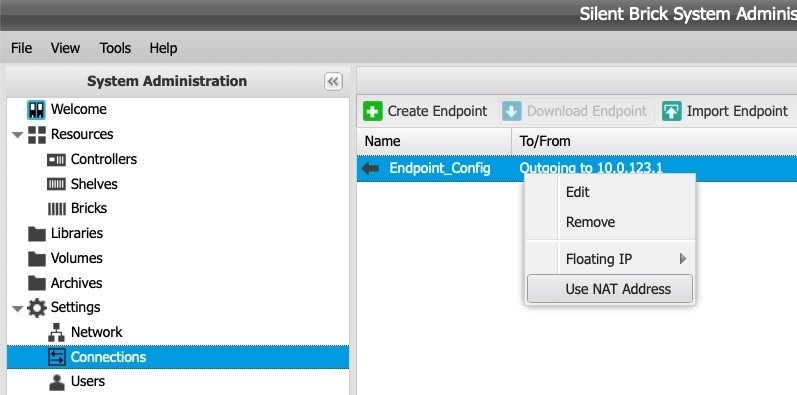Viewport: 797px width, 395px height.
Task: Click the Libraries folder icon
Action: (x=37, y=233)
